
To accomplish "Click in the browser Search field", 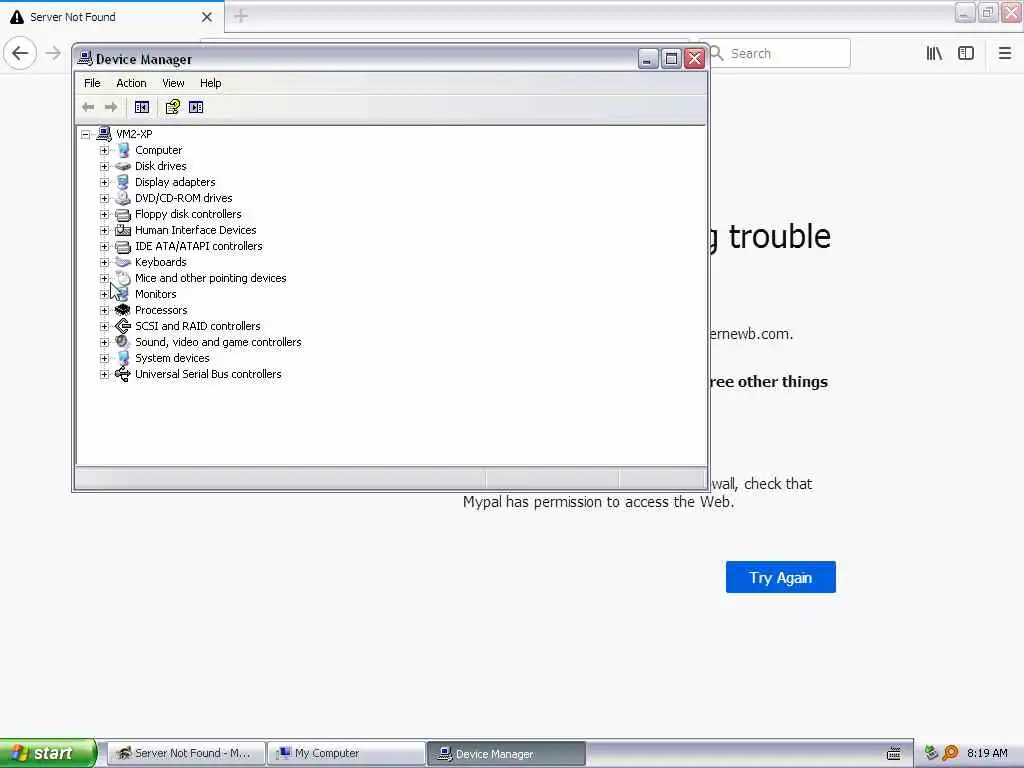I will (x=778, y=54).
